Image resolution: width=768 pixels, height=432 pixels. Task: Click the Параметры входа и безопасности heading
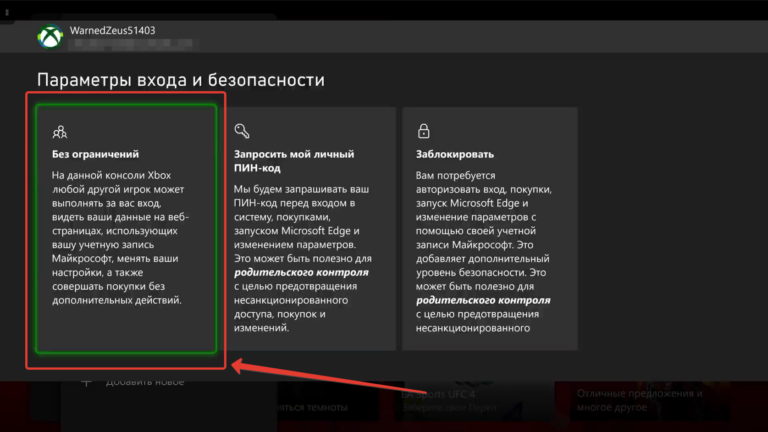(180, 80)
